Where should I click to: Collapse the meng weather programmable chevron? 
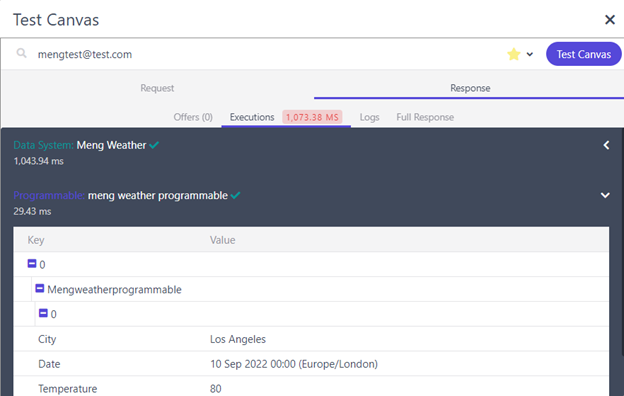tap(605, 195)
